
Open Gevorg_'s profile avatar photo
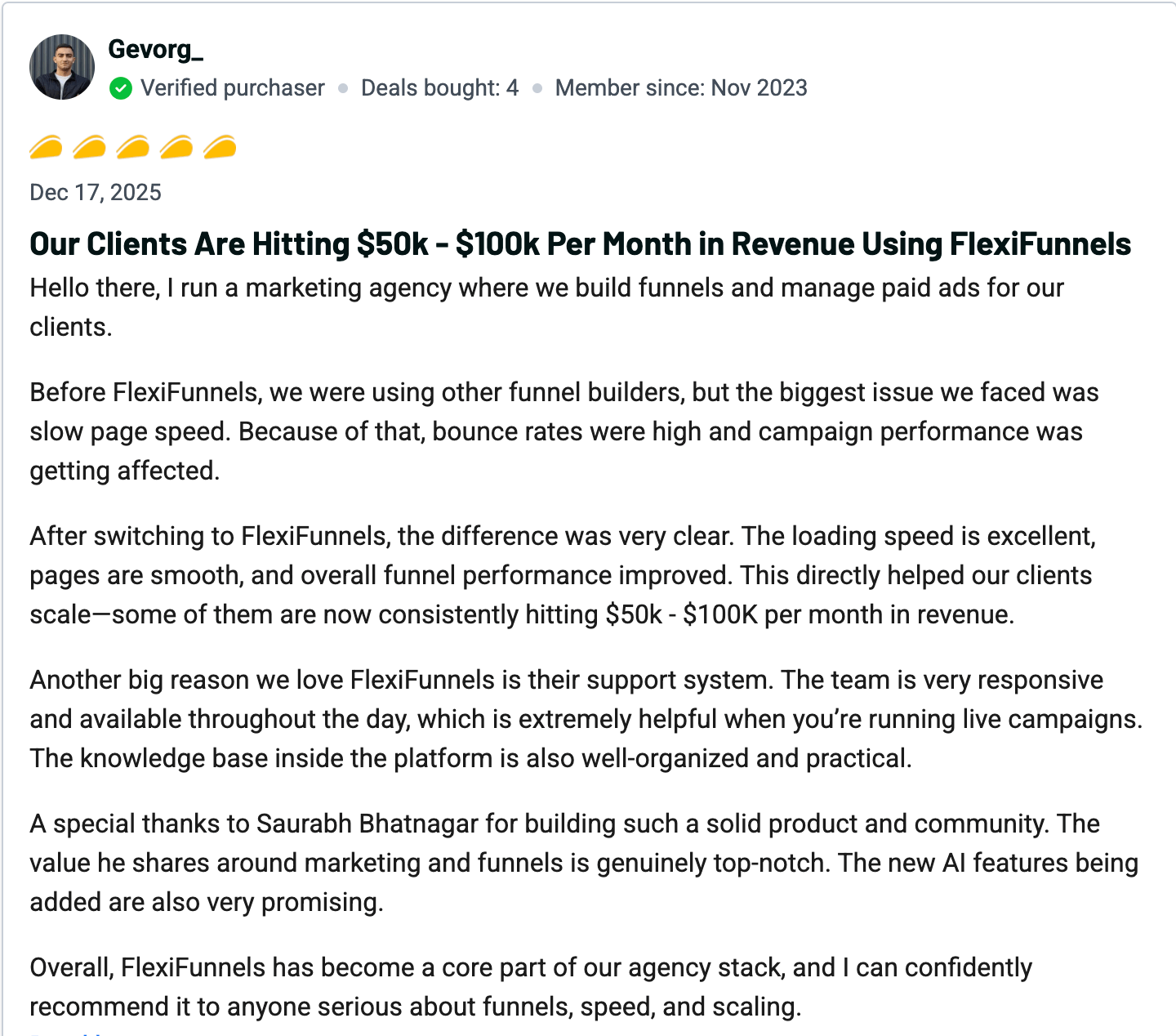point(62,67)
